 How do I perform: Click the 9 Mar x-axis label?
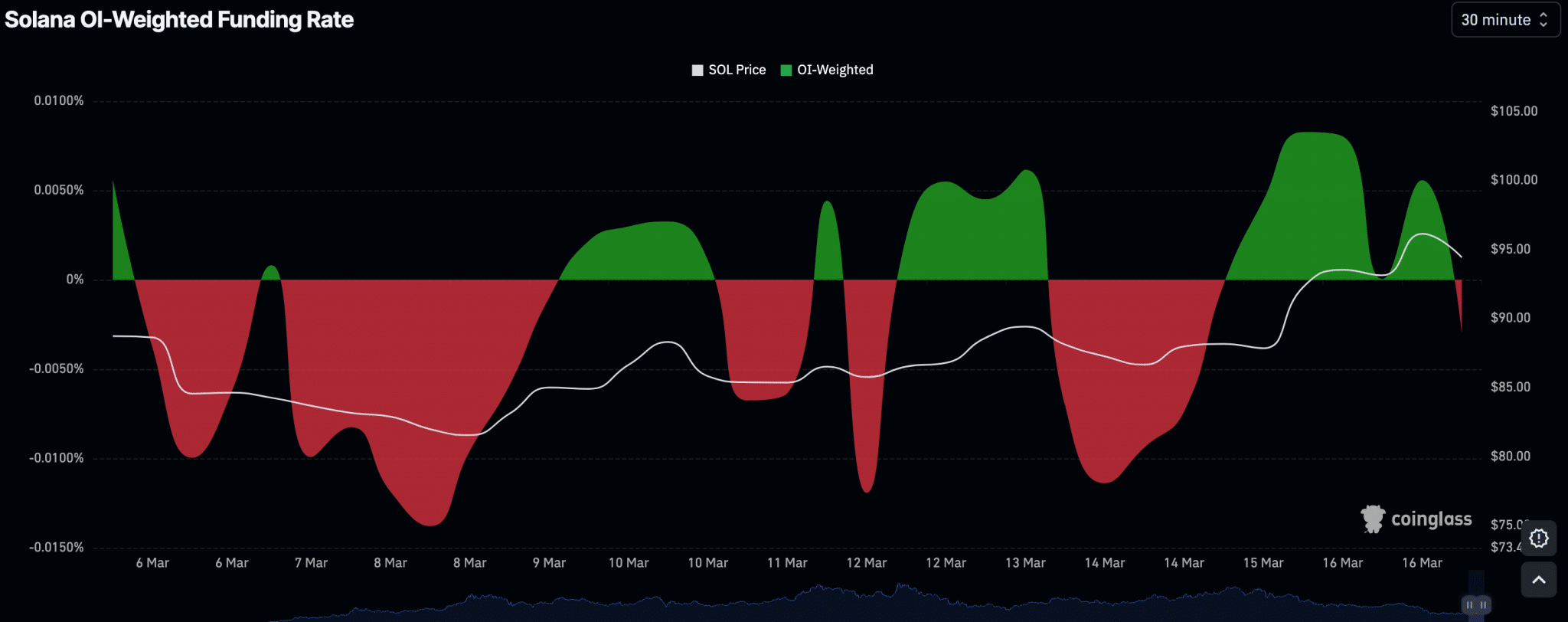[x=549, y=563]
